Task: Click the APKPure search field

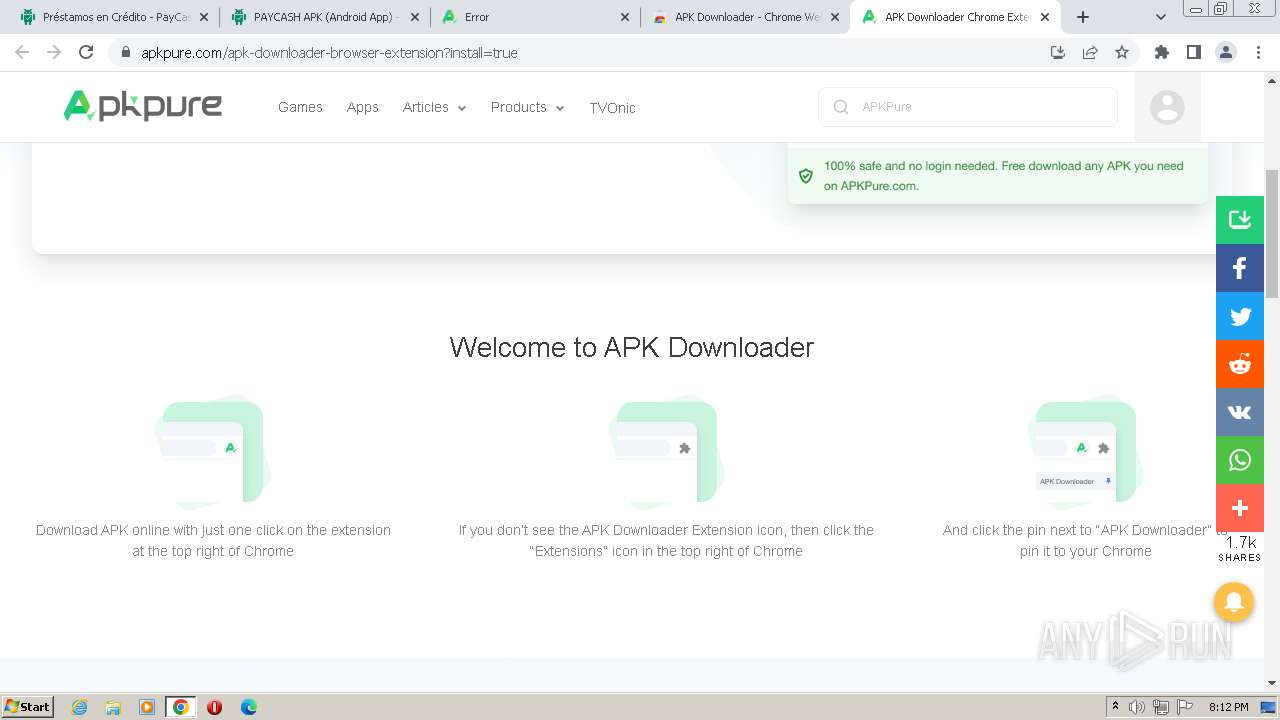Action: [x=968, y=107]
